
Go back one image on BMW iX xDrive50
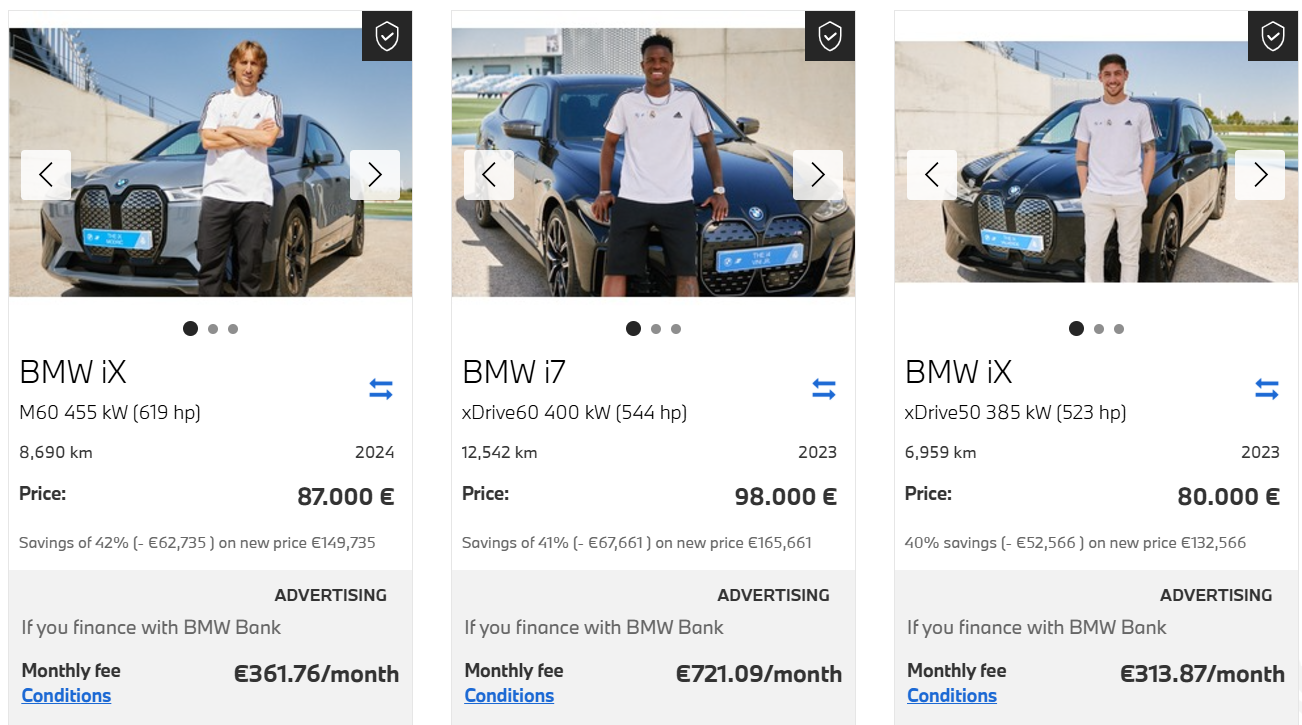(932, 175)
